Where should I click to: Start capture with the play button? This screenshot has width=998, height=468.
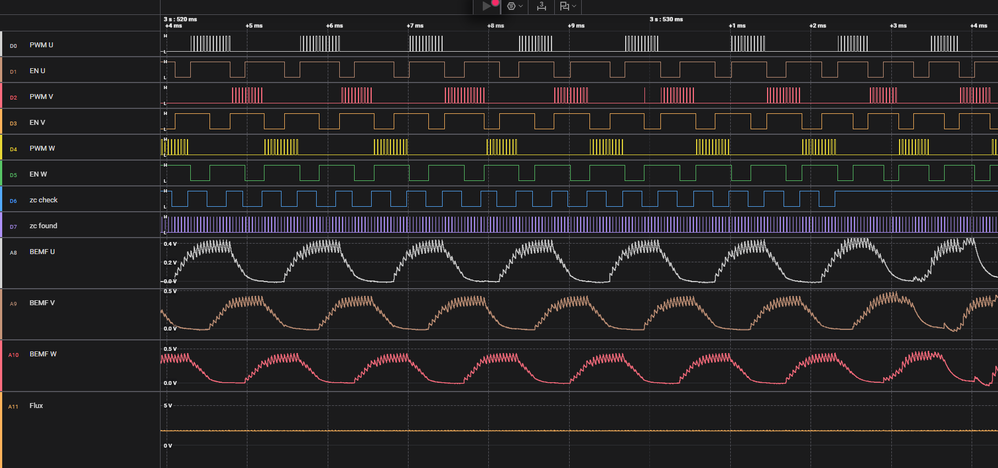487,6
